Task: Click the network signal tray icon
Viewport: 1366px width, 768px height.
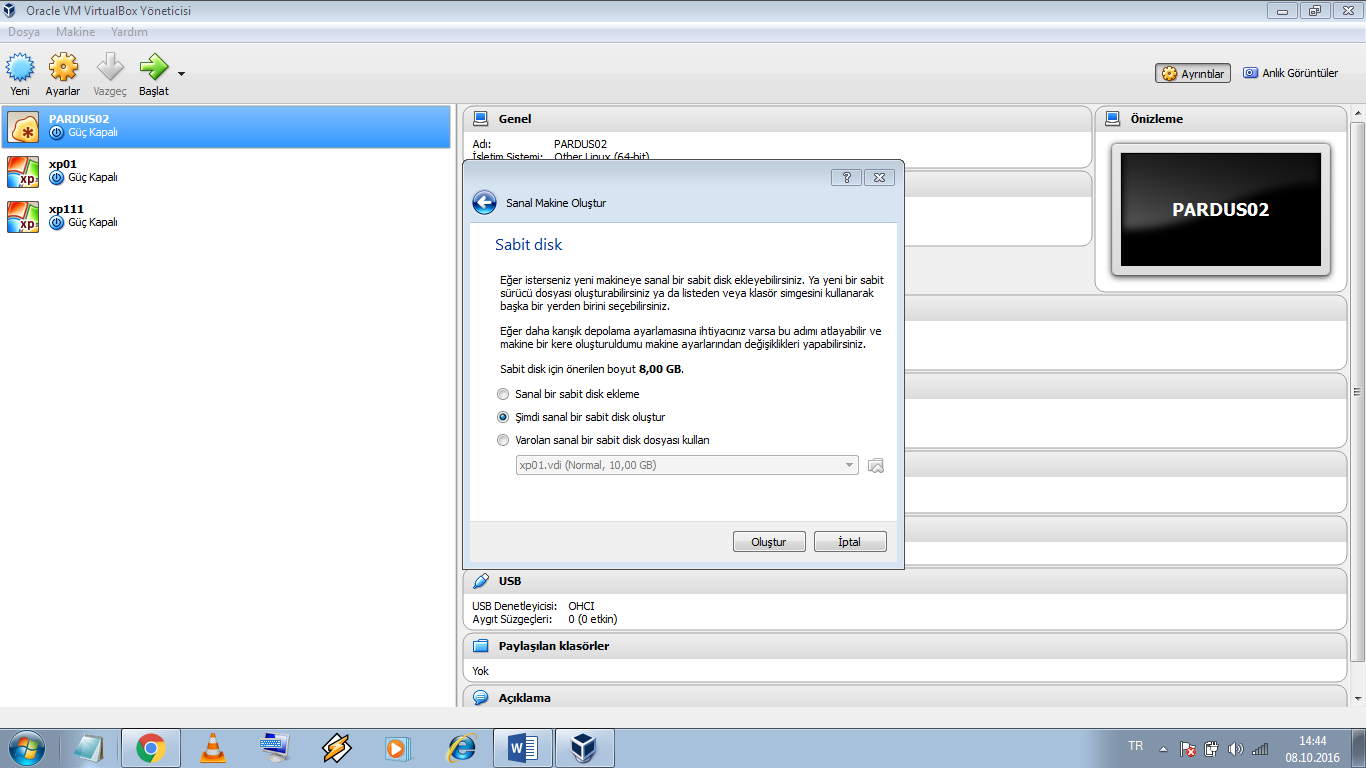Action: tap(1260, 748)
